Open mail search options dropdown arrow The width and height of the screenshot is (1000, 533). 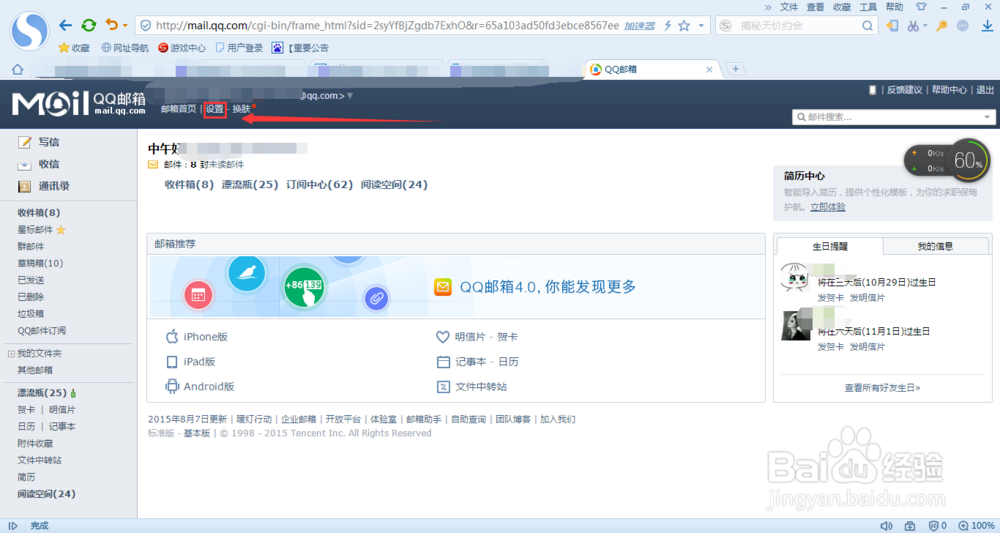click(987, 117)
